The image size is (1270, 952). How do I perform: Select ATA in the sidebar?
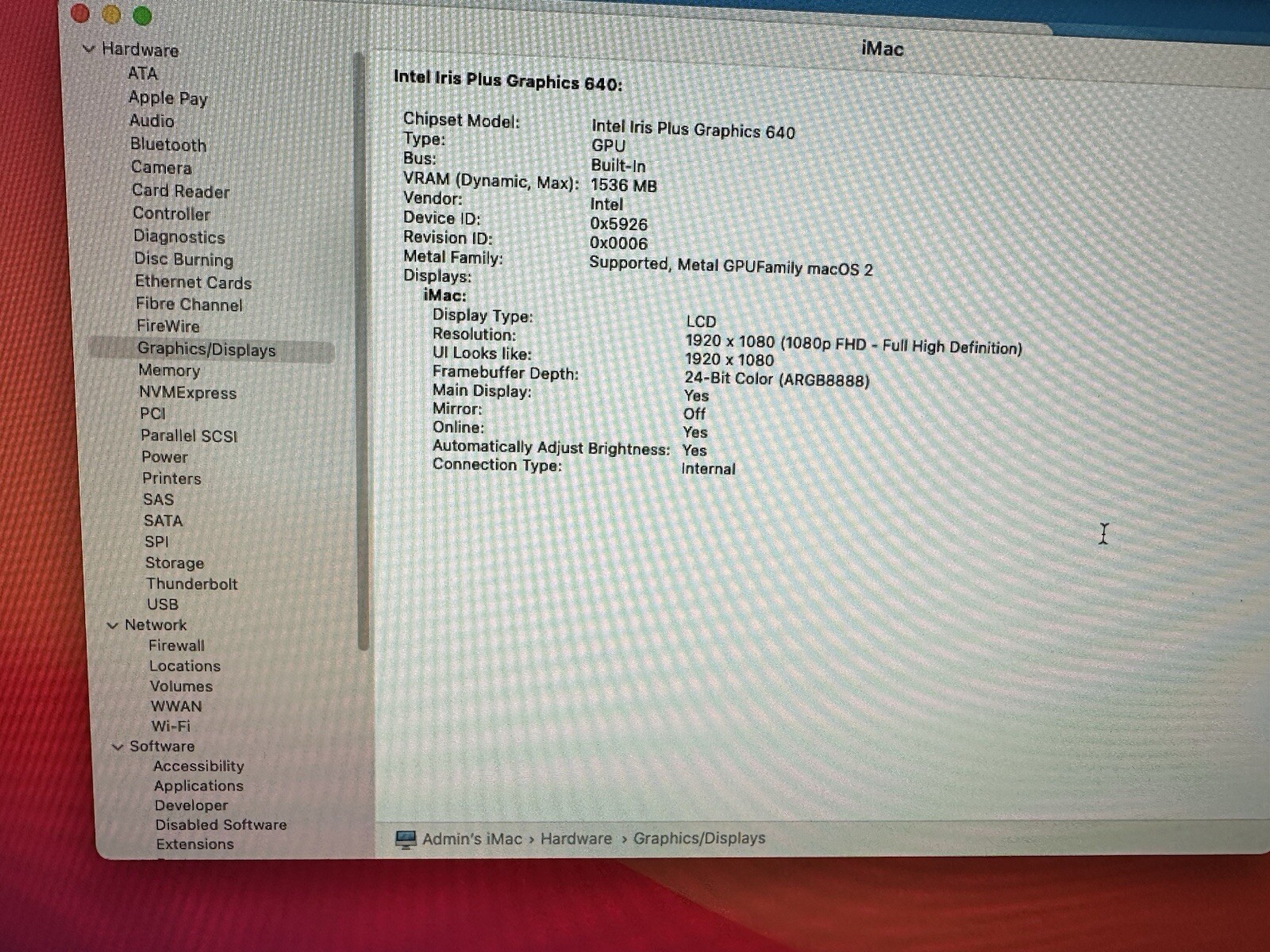pos(143,74)
